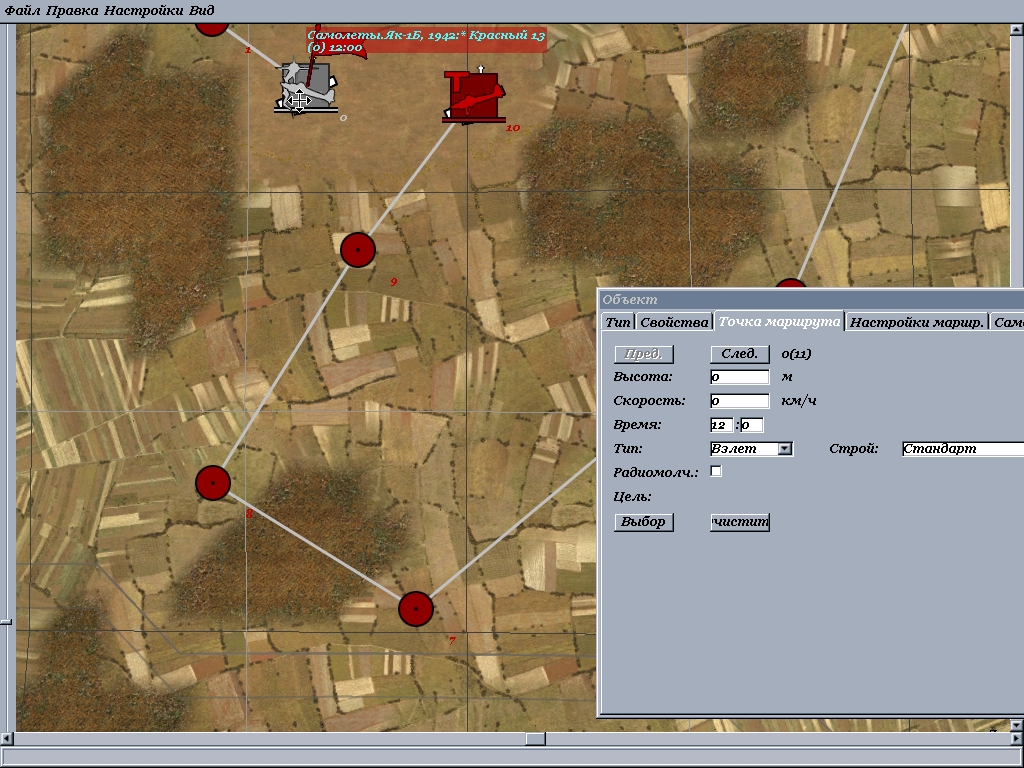This screenshot has width=1024, height=768.
Task: Click the Объект panel title bar
Action: coord(812,300)
